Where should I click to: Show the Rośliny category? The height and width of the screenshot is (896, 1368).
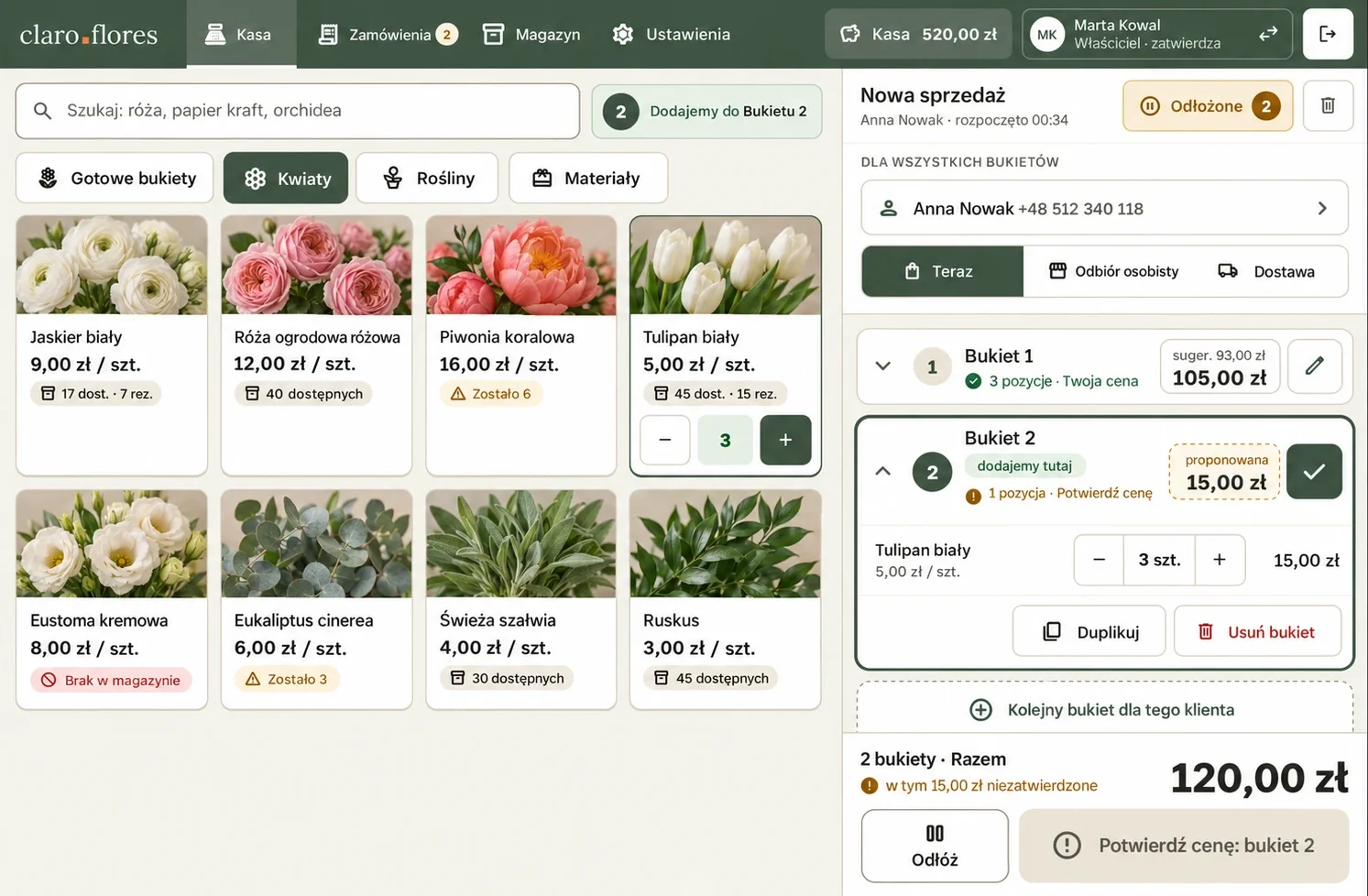click(x=427, y=178)
